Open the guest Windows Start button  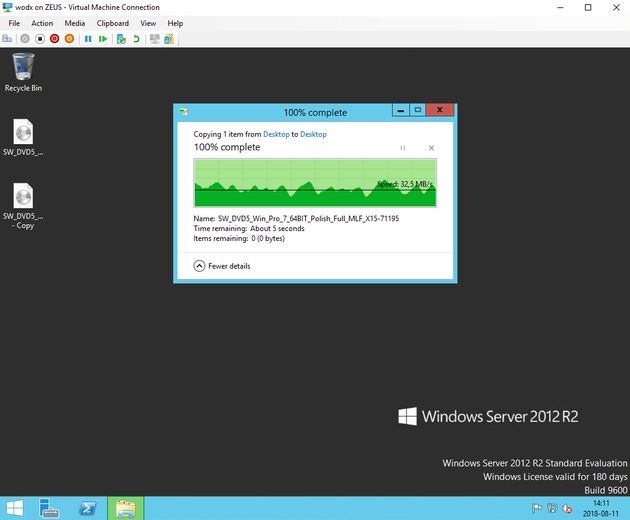click(x=15, y=508)
